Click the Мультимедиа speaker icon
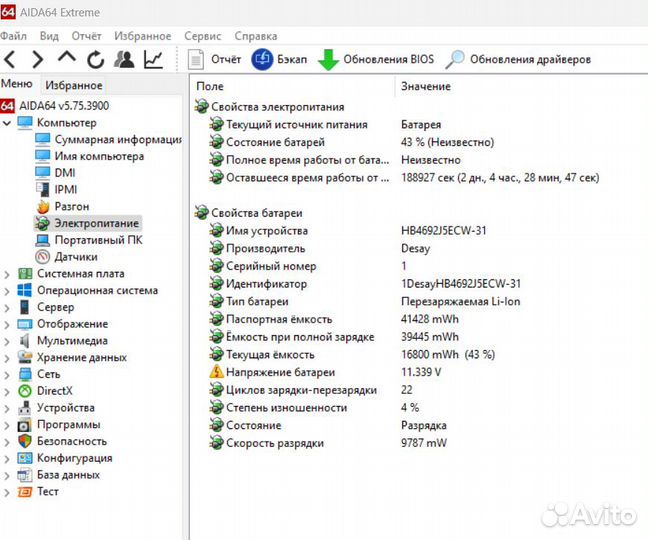Viewport: 648px width, 540px height. coord(25,341)
